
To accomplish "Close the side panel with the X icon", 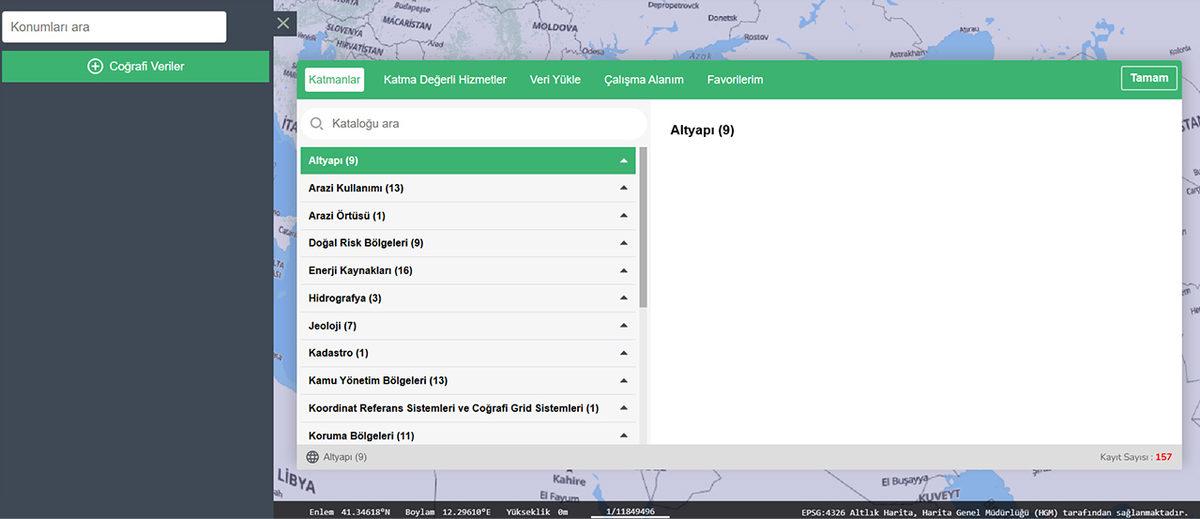I will [x=284, y=23].
